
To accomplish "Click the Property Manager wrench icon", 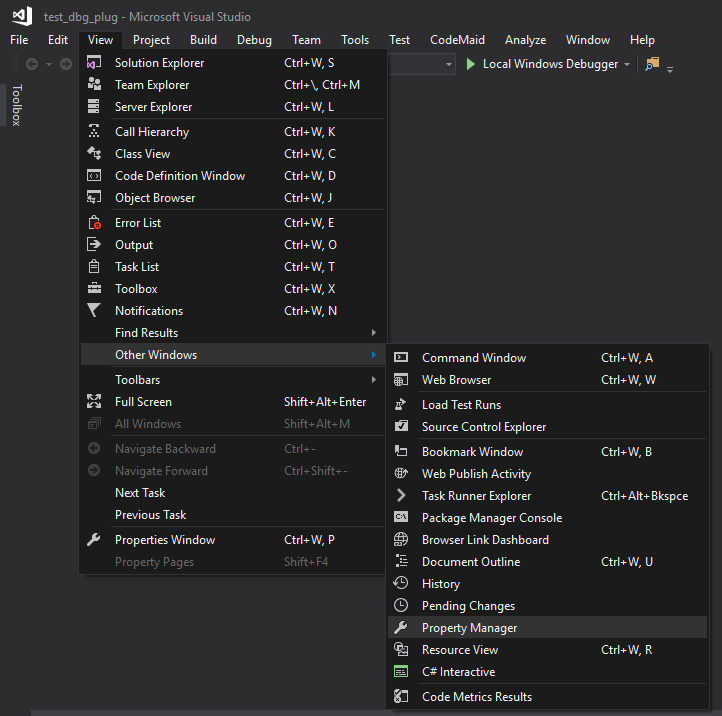I will click(401, 628).
